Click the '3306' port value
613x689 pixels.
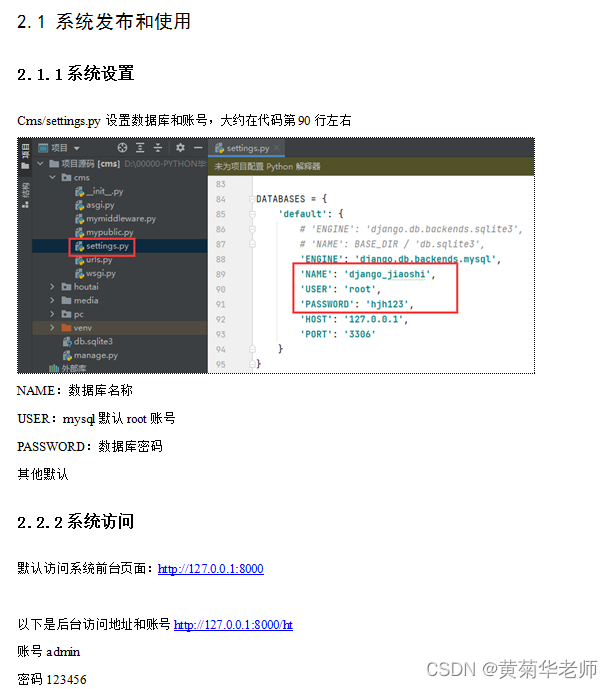359,334
